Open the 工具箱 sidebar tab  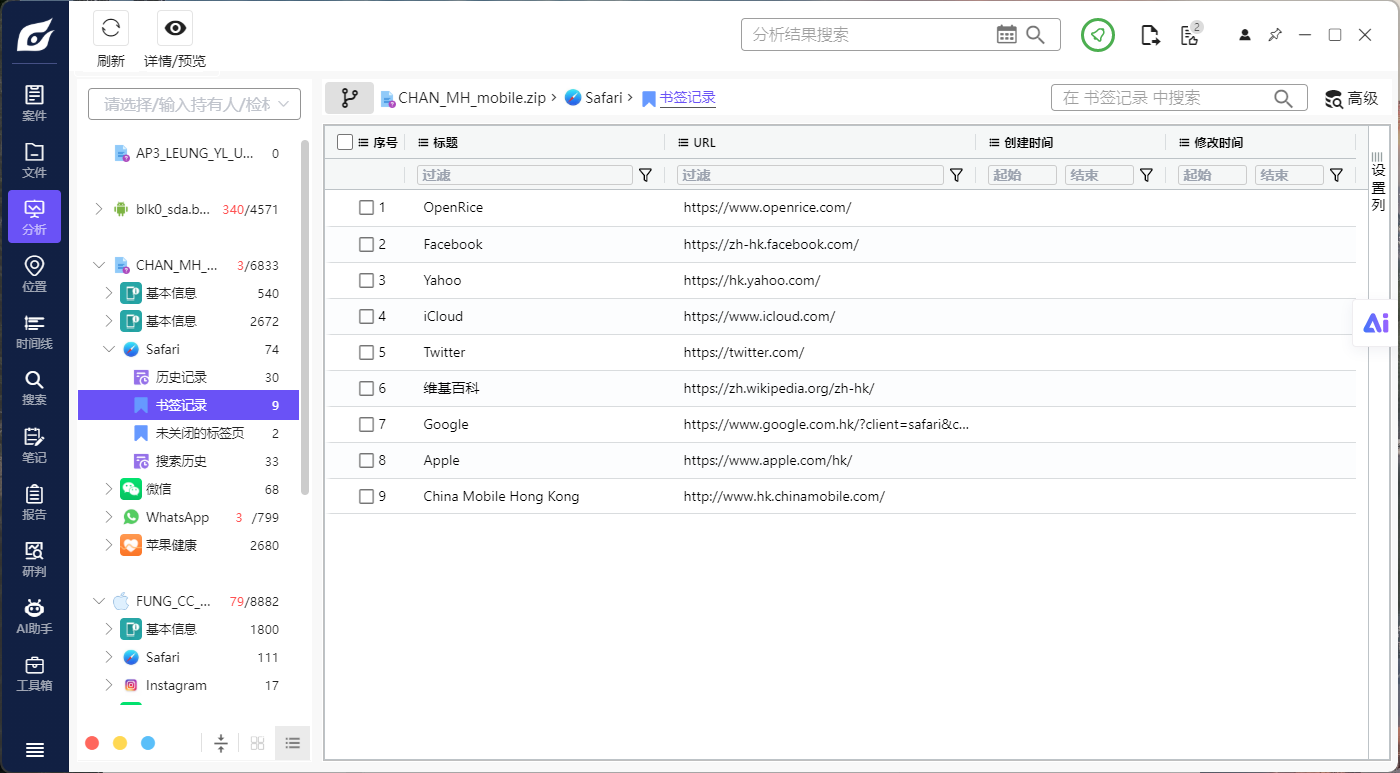[x=34, y=673]
